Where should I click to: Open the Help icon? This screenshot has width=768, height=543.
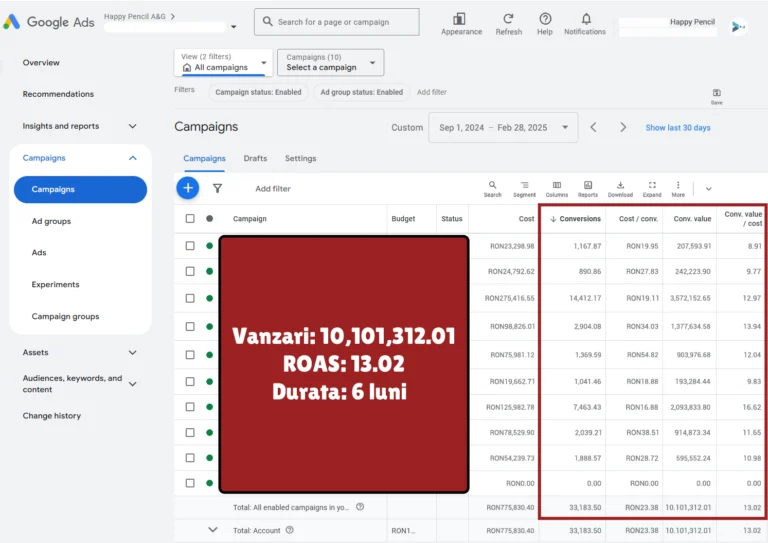point(545,19)
